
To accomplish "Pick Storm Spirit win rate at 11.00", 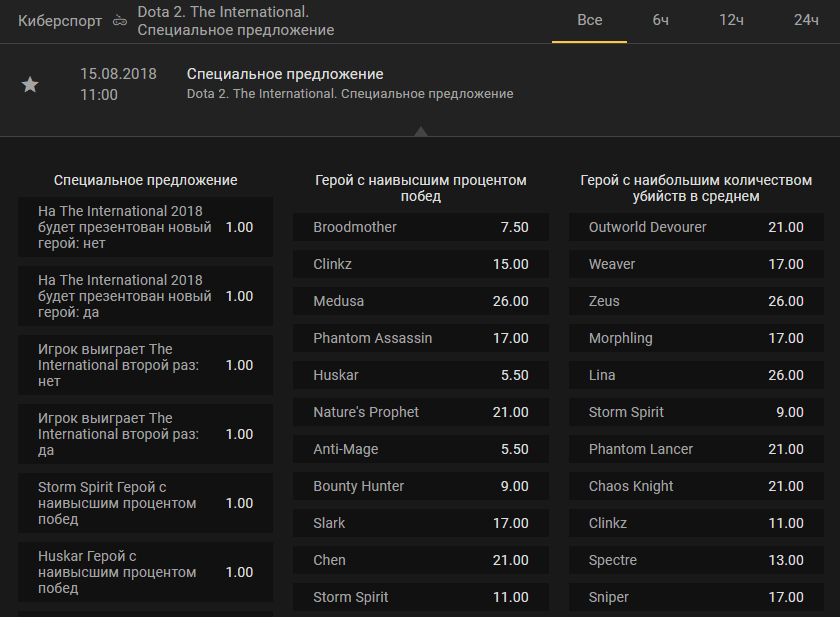I will (421, 597).
